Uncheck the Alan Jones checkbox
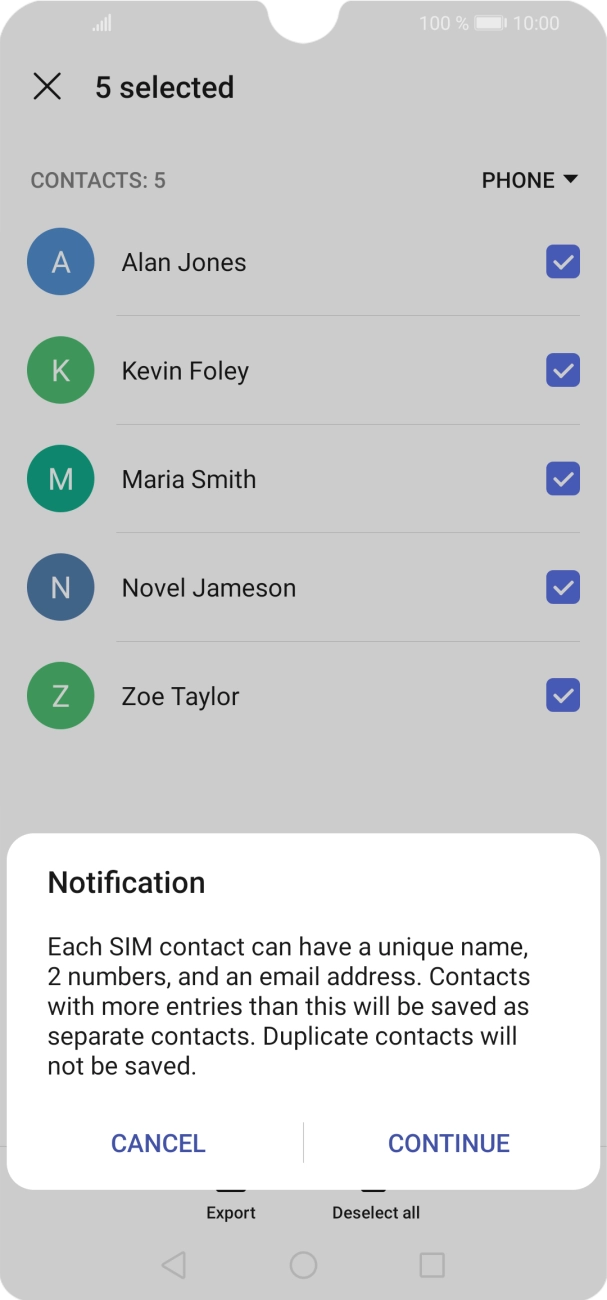 coord(563,262)
